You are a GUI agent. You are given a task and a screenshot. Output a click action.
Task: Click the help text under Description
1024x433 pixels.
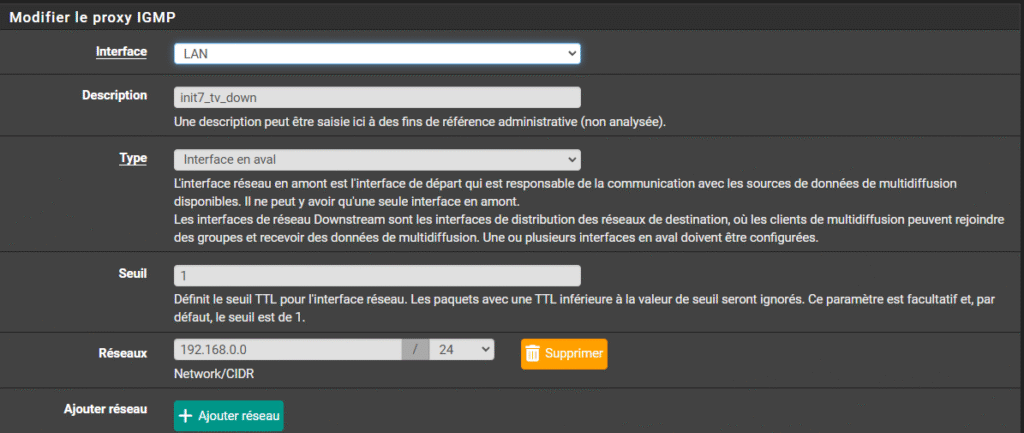pyautogui.click(x=420, y=122)
